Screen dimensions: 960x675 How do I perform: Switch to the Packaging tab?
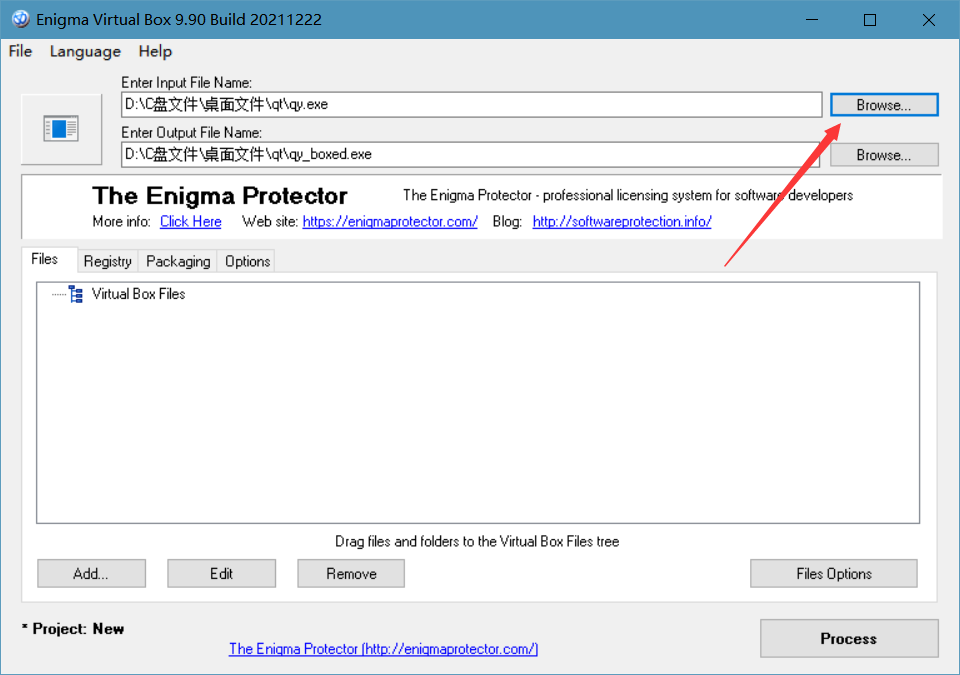pyautogui.click(x=178, y=262)
